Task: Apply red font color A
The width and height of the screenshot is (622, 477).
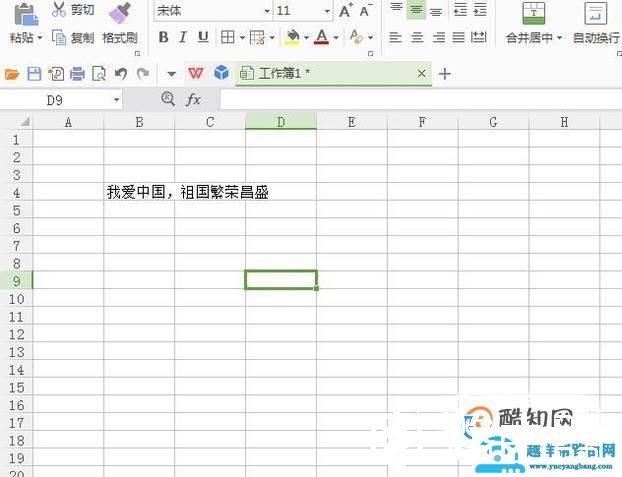Action: point(321,37)
